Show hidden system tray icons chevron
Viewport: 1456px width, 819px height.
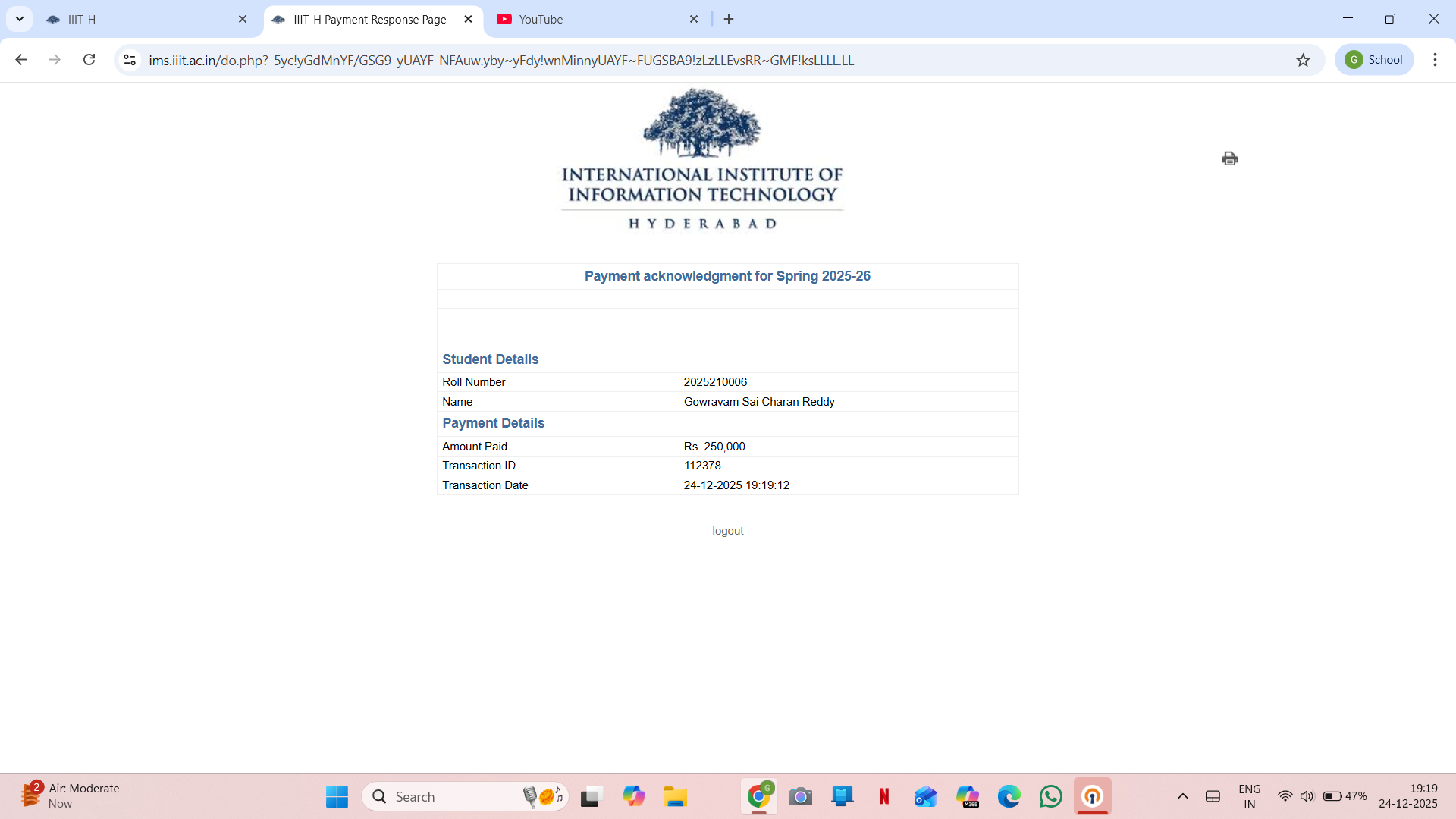tap(1182, 796)
